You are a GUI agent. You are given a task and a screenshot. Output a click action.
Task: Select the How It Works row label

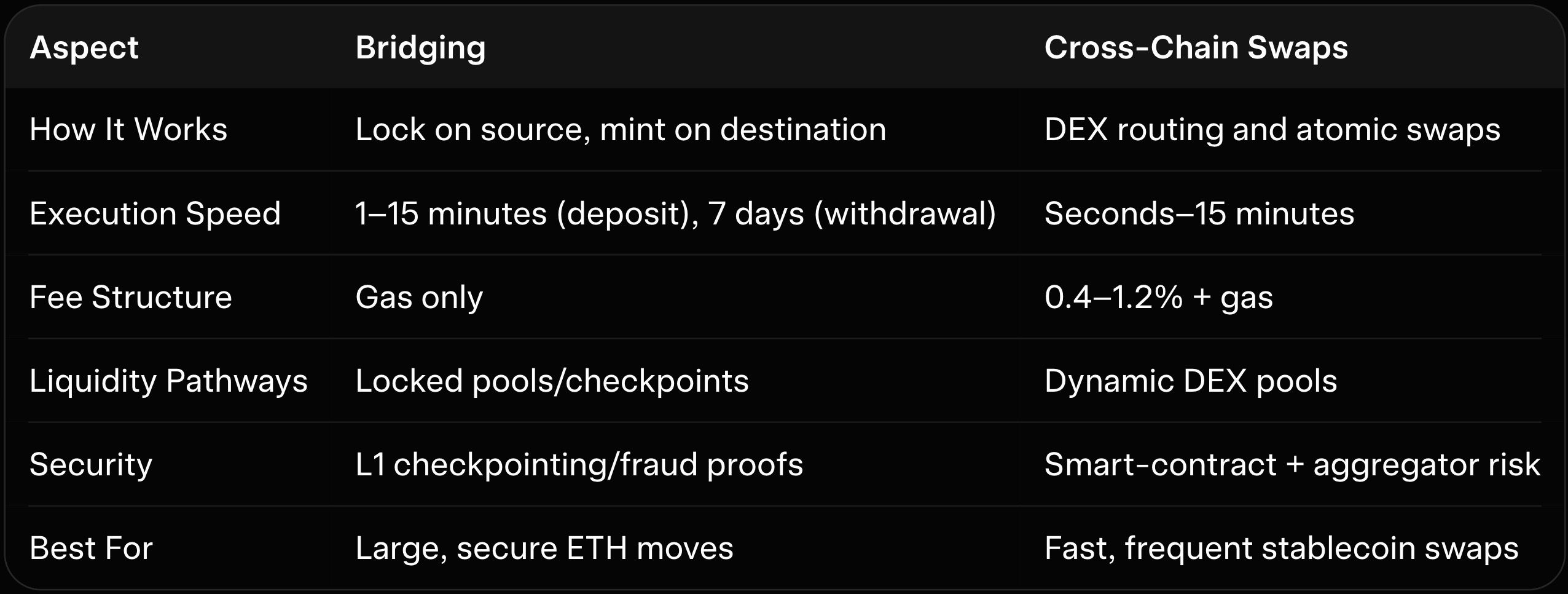click(128, 130)
